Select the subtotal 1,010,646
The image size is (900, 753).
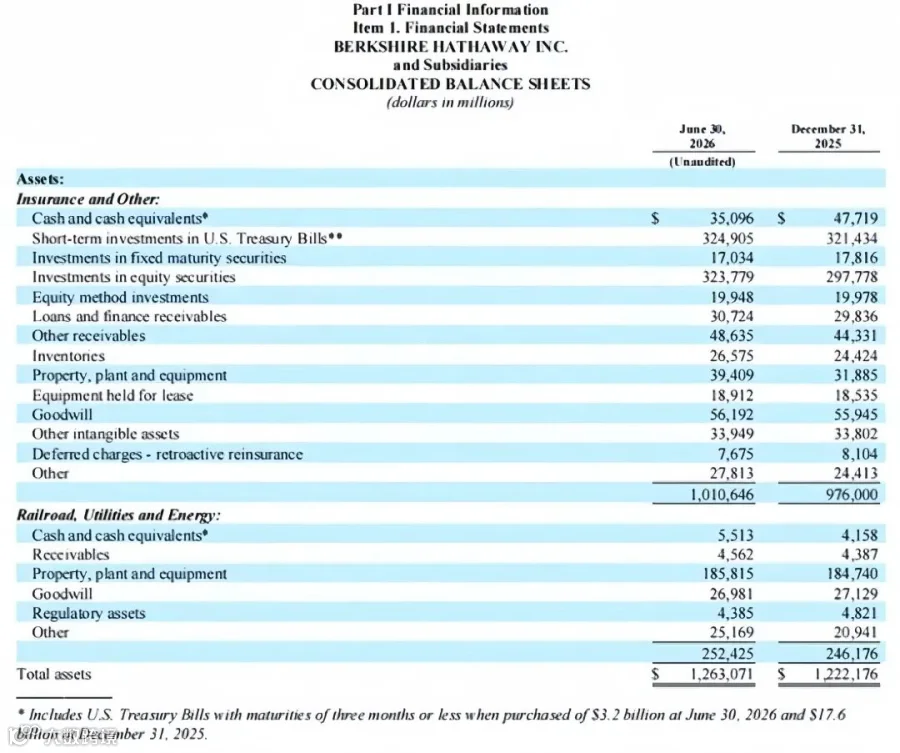(x=721, y=495)
